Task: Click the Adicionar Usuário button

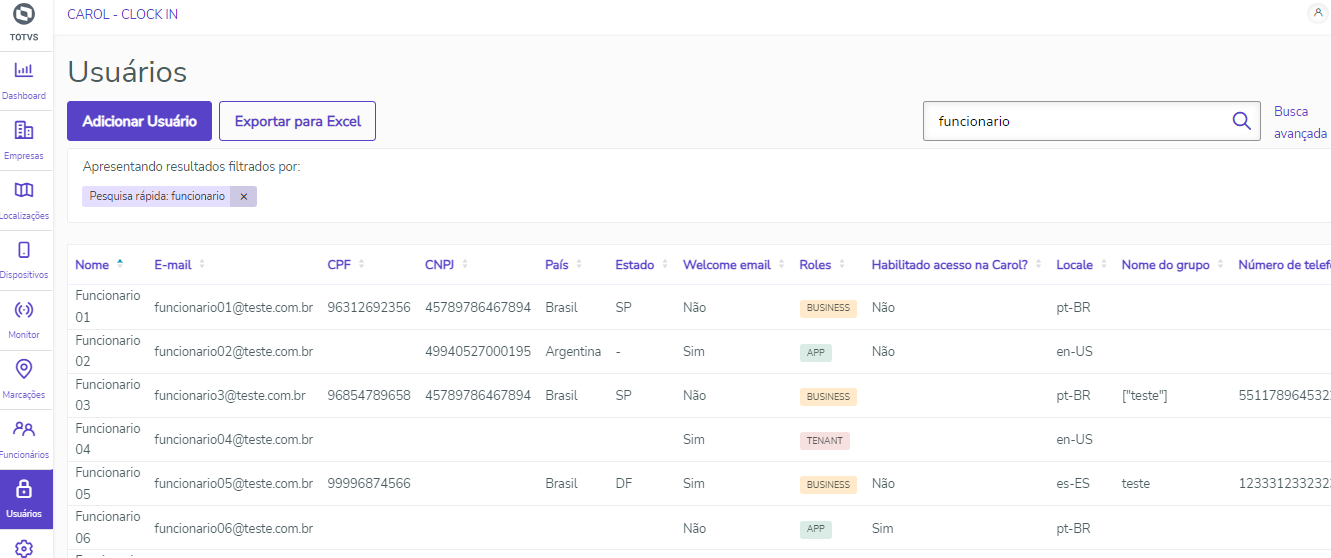Action: 139,121
